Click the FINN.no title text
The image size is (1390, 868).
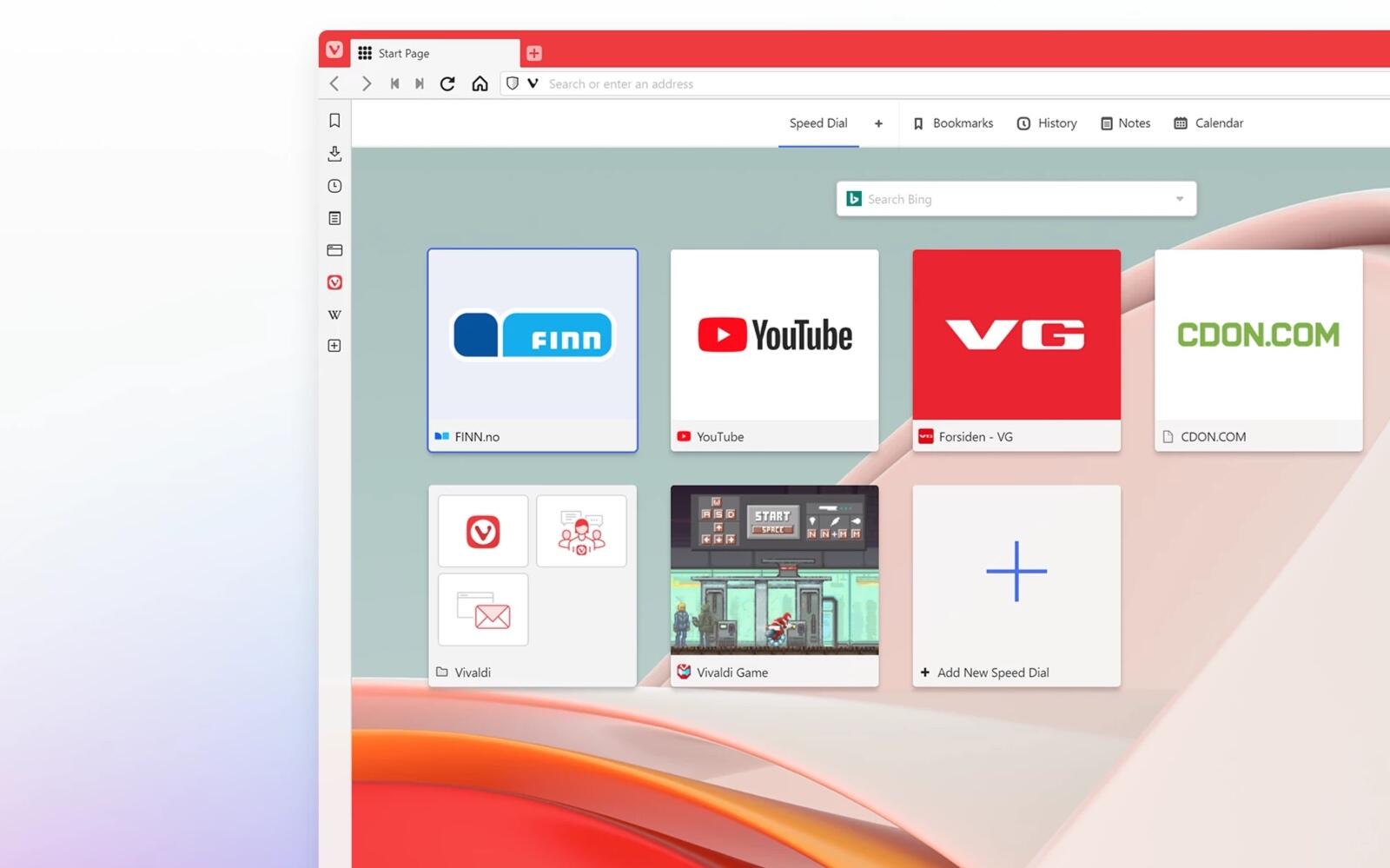click(477, 437)
